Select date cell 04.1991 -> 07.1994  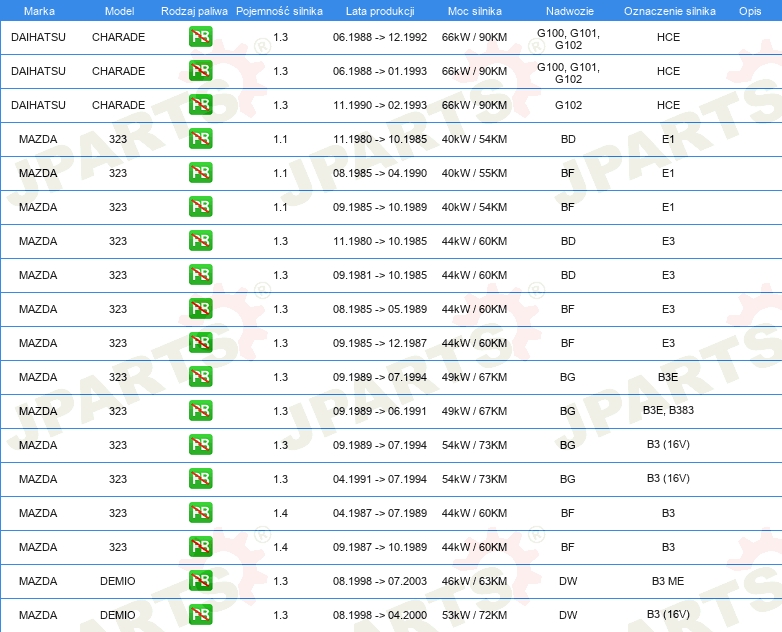(380, 479)
